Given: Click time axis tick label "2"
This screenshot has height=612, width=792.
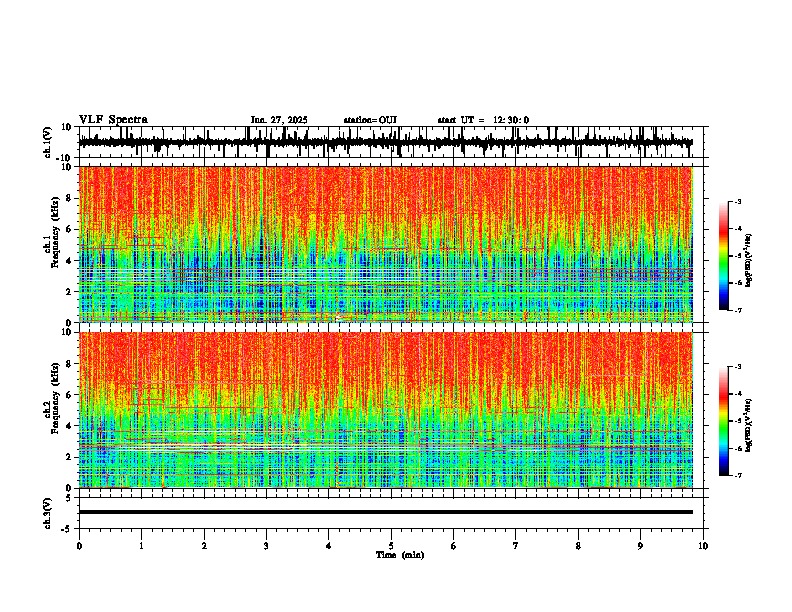Looking at the screenshot, I should pos(204,546).
